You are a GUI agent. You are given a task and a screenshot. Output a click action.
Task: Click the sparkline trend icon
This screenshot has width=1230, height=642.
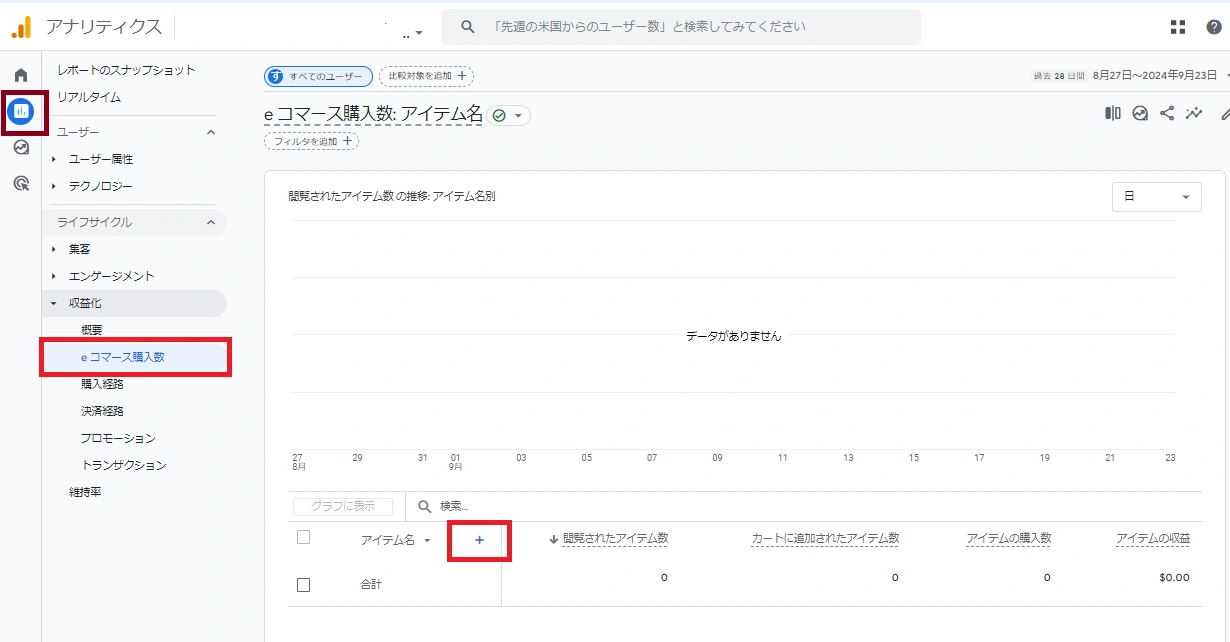1194,114
